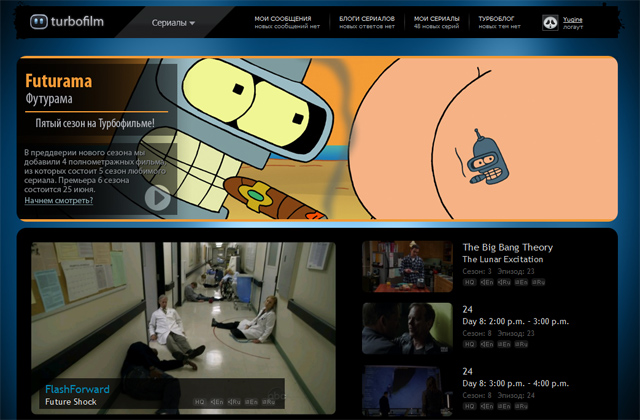This screenshot has width=640, height=420.
Task: Open МОИ СЕРИАЛЫ in top navigation
Action: coord(436,18)
